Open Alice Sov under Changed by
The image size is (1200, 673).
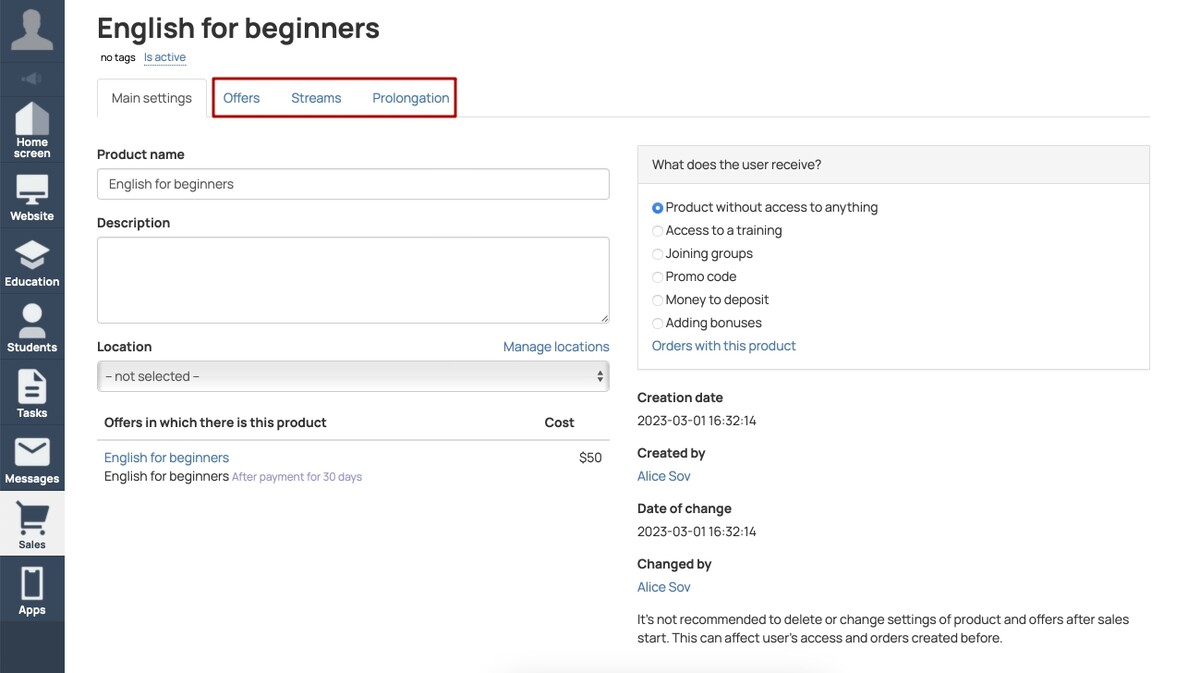click(664, 587)
